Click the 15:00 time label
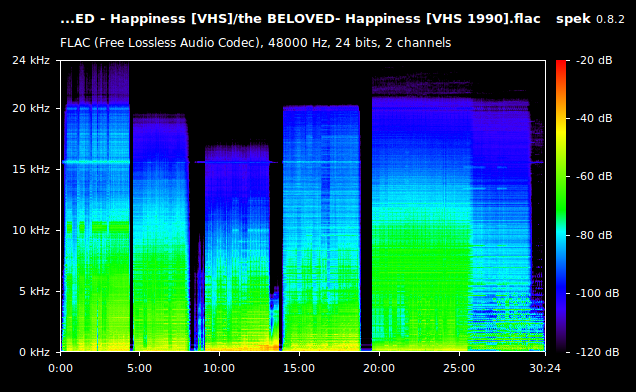Viewport: 636px width, 392px height. click(x=299, y=368)
